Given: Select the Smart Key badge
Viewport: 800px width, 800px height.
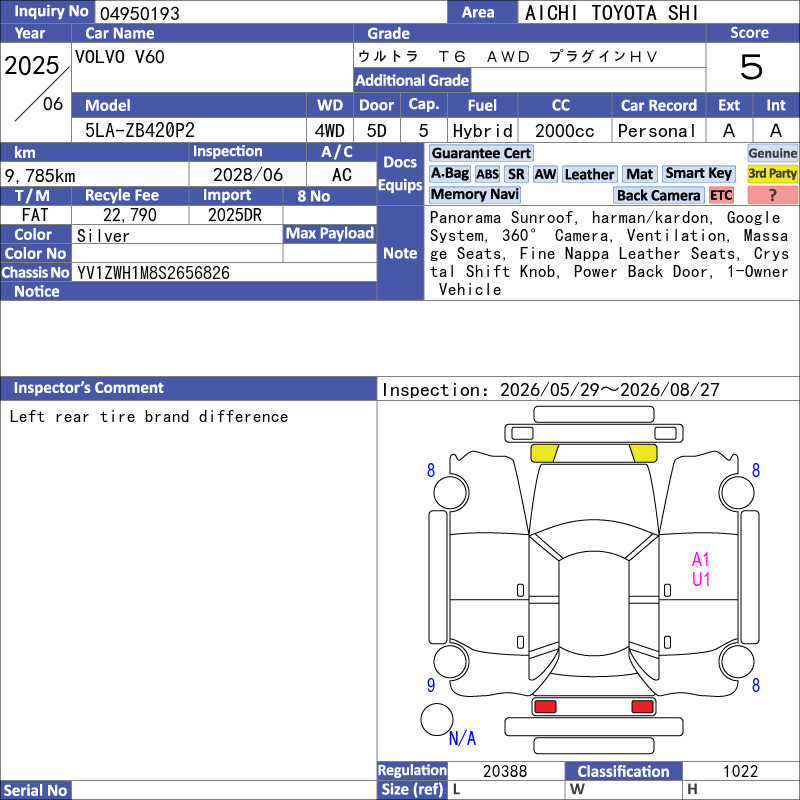Looking at the screenshot, I should point(698,173).
